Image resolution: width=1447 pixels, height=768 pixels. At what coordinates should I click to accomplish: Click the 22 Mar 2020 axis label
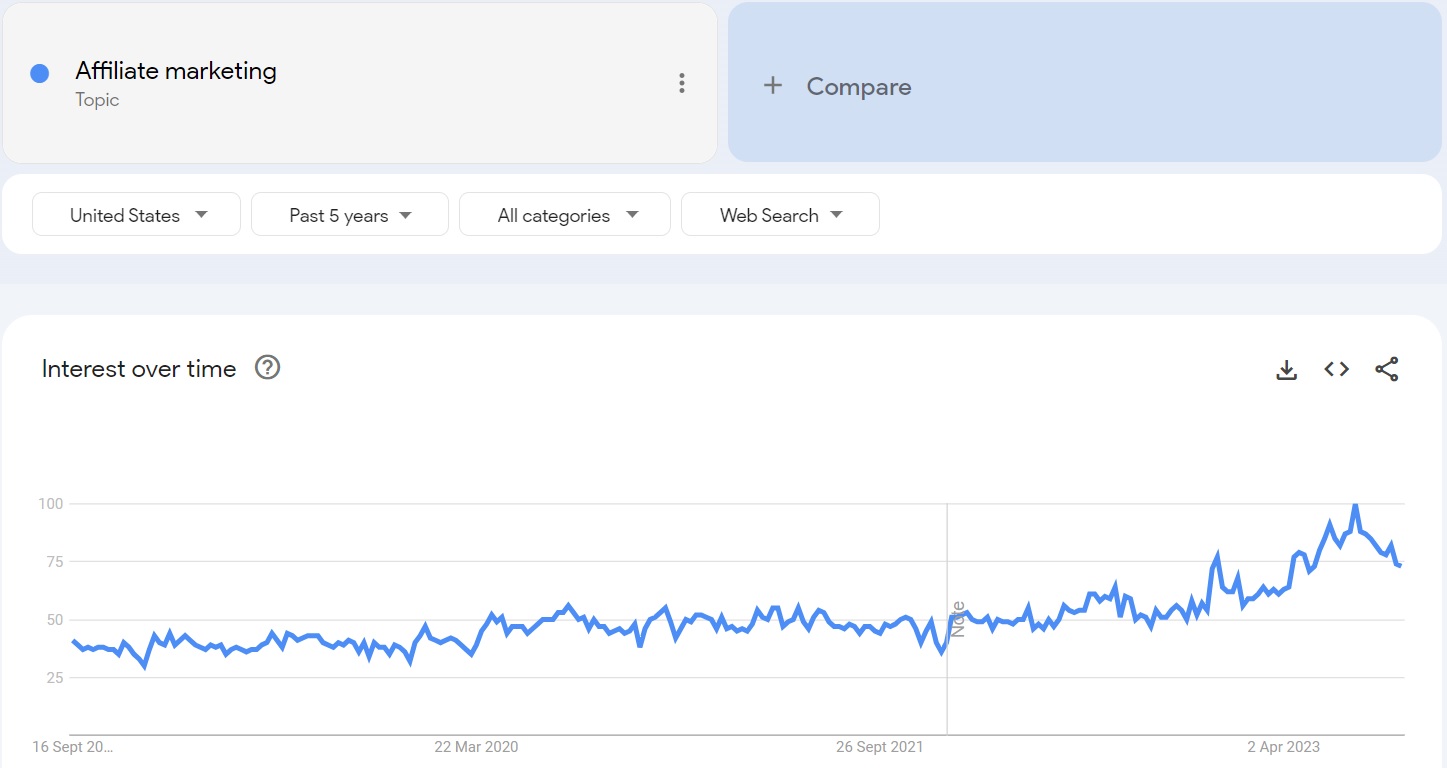(478, 746)
